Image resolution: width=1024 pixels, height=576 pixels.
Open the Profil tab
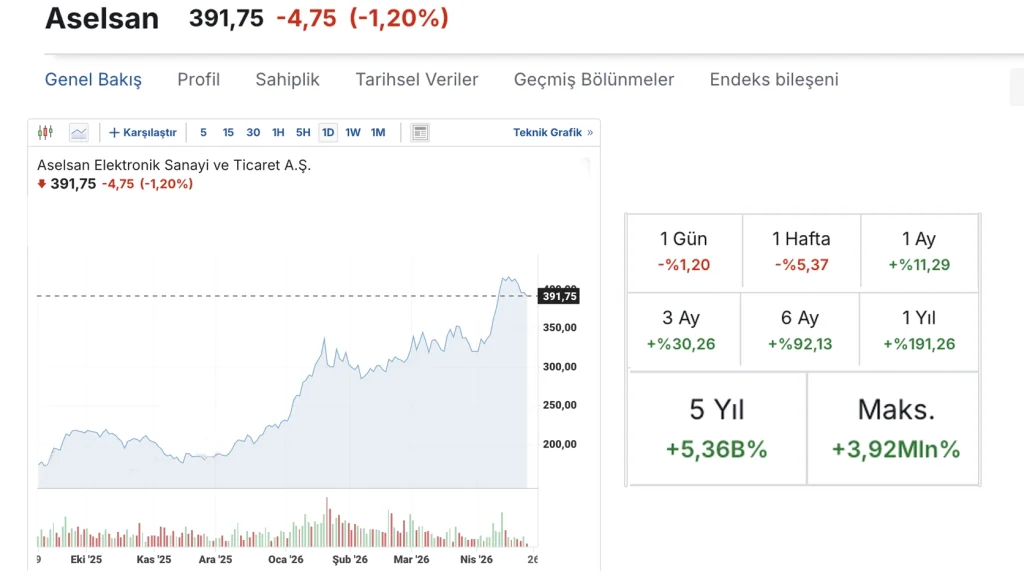click(198, 79)
